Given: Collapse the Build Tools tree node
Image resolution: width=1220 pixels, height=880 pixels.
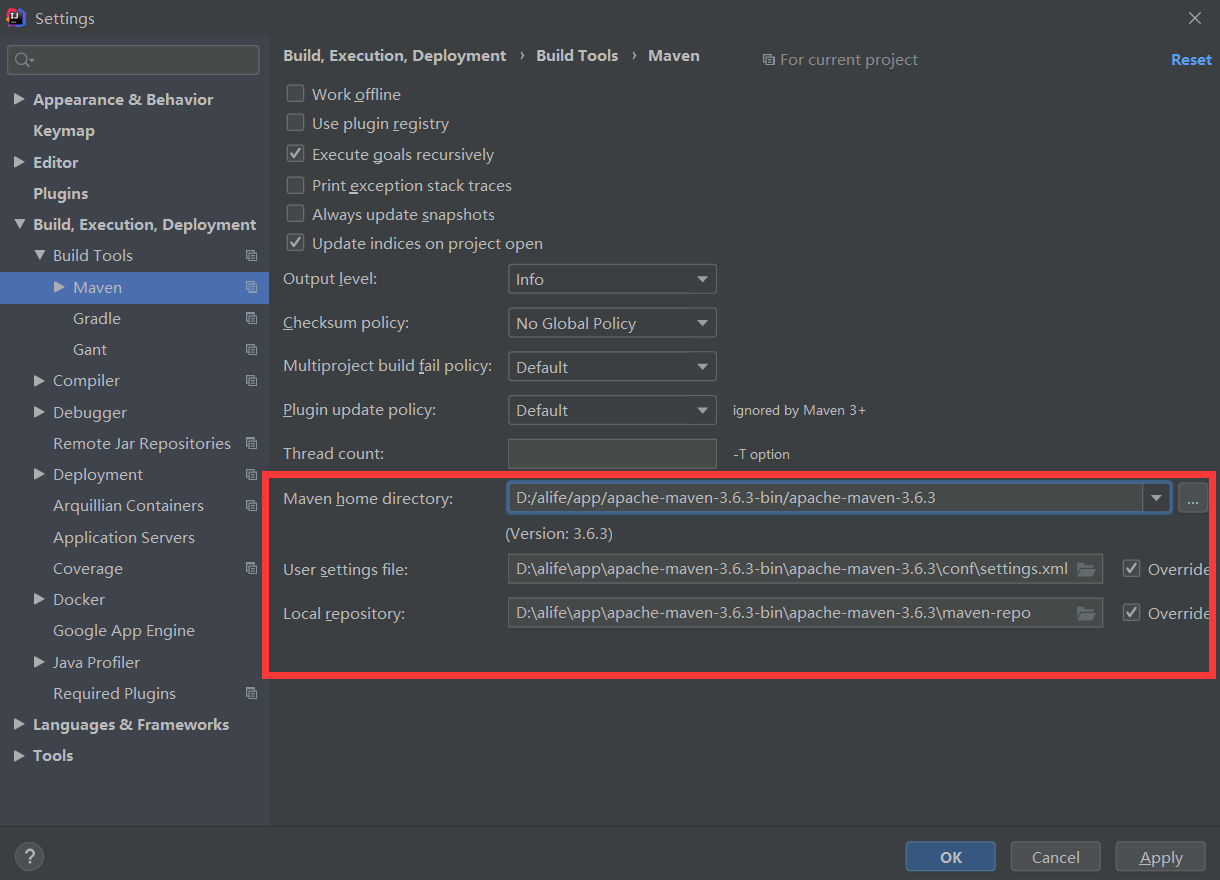Looking at the screenshot, I should click(x=39, y=255).
